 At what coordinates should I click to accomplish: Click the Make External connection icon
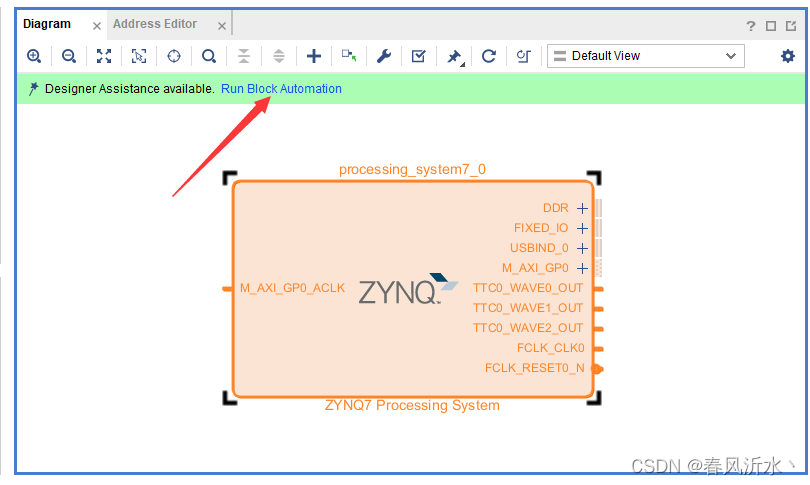coord(349,56)
